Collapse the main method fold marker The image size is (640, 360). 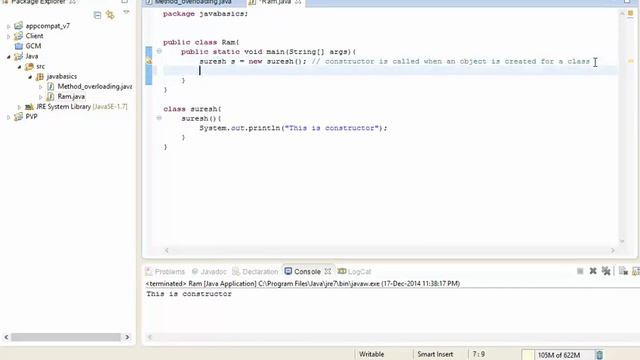click(x=159, y=51)
